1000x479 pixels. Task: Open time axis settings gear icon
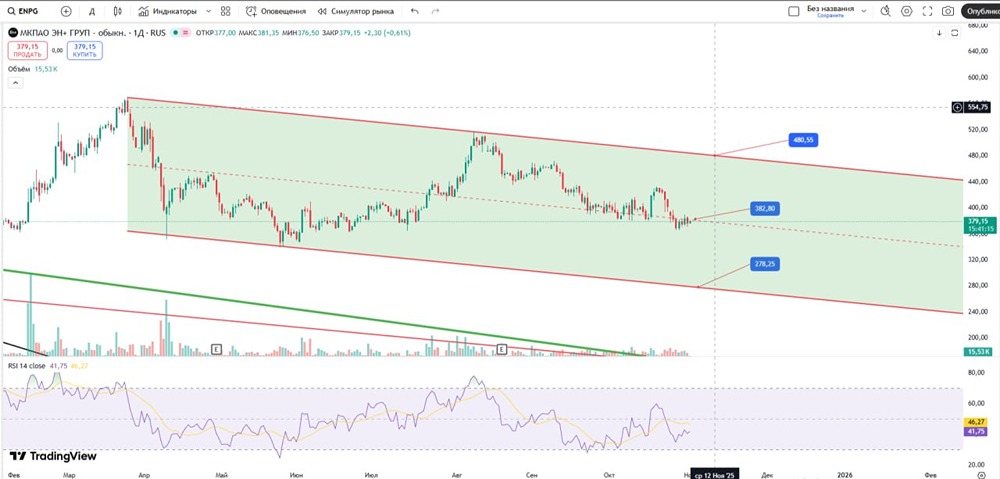pyautogui.click(x=981, y=475)
